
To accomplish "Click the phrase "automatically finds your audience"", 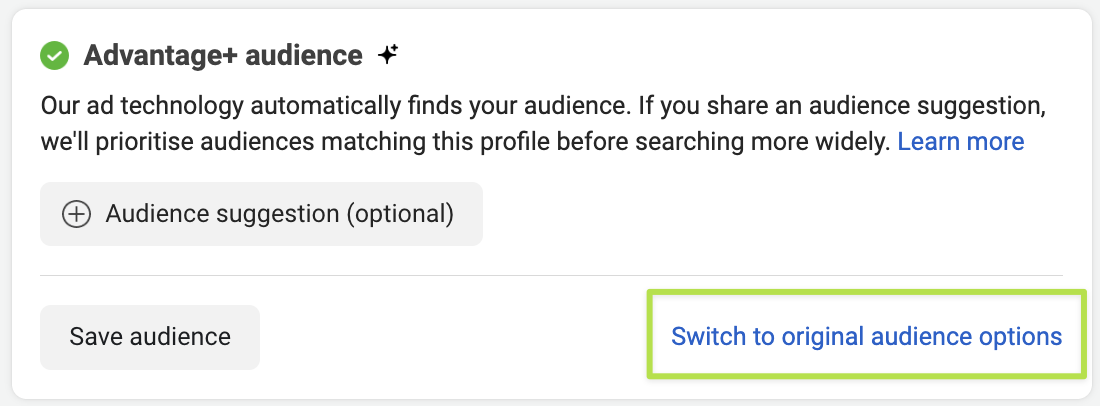I will coord(430,105).
